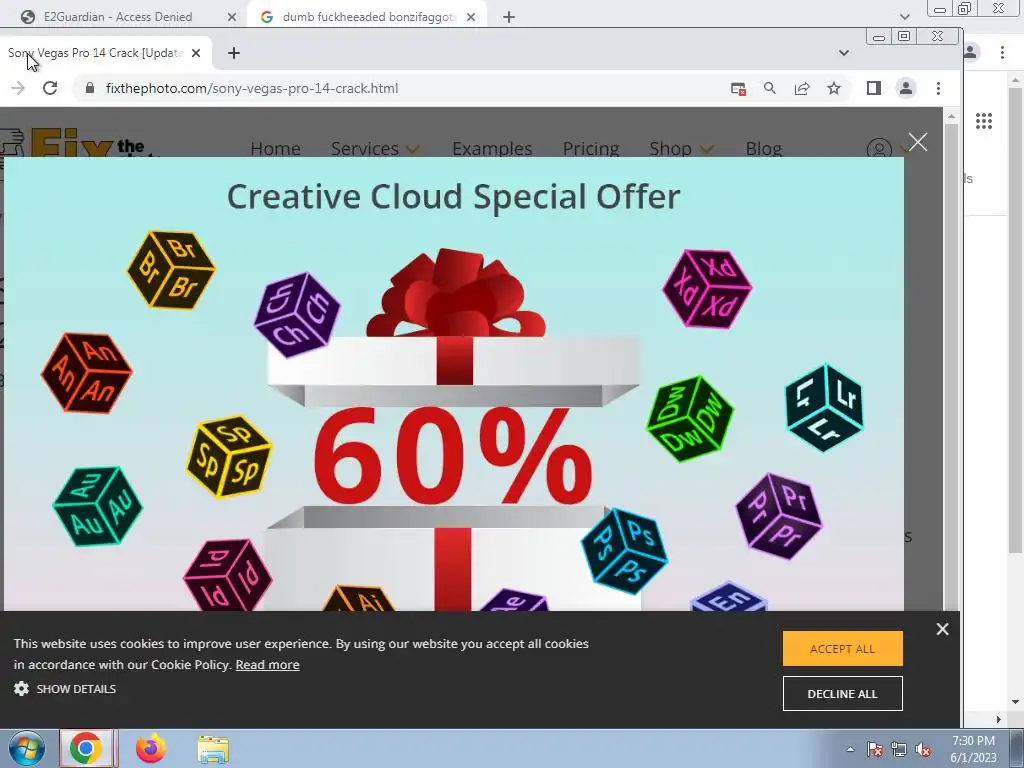
Task: Switch to the Google search tab in back window
Action: point(367,17)
